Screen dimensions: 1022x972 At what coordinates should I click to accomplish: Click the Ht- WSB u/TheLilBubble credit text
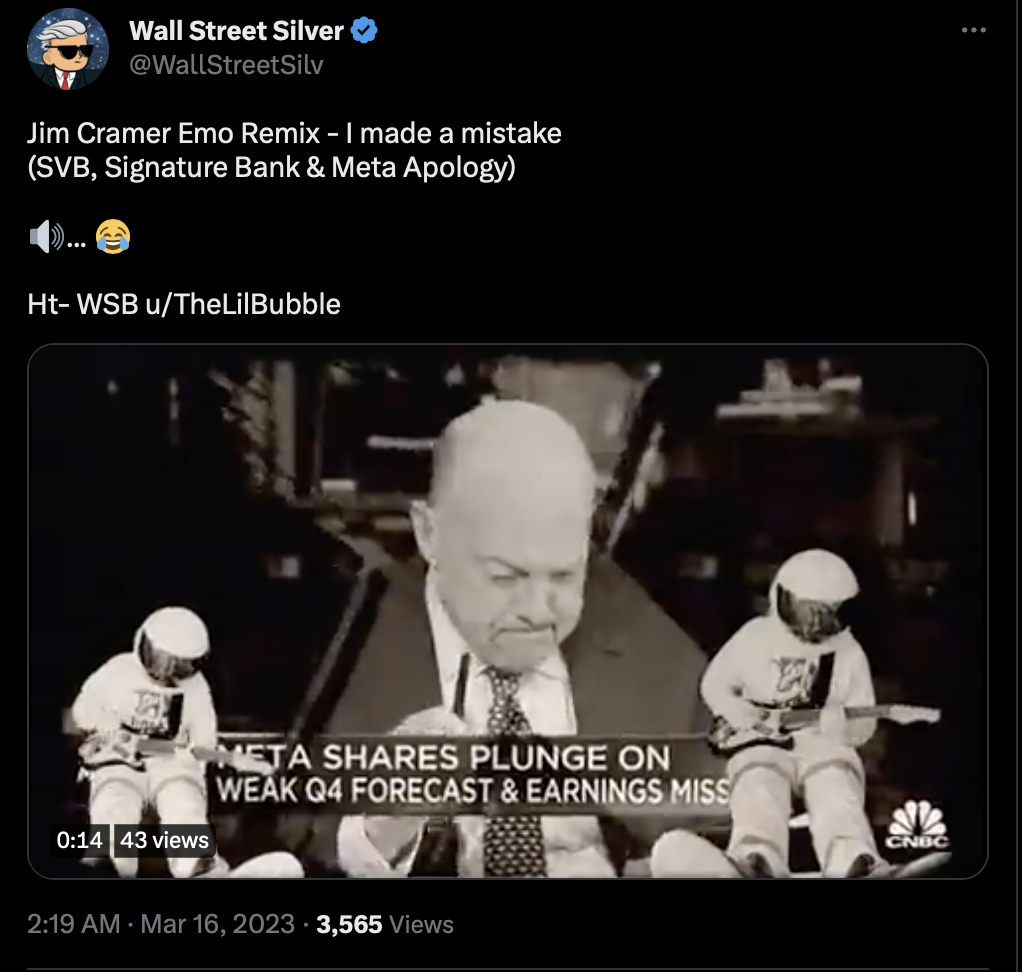click(184, 304)
